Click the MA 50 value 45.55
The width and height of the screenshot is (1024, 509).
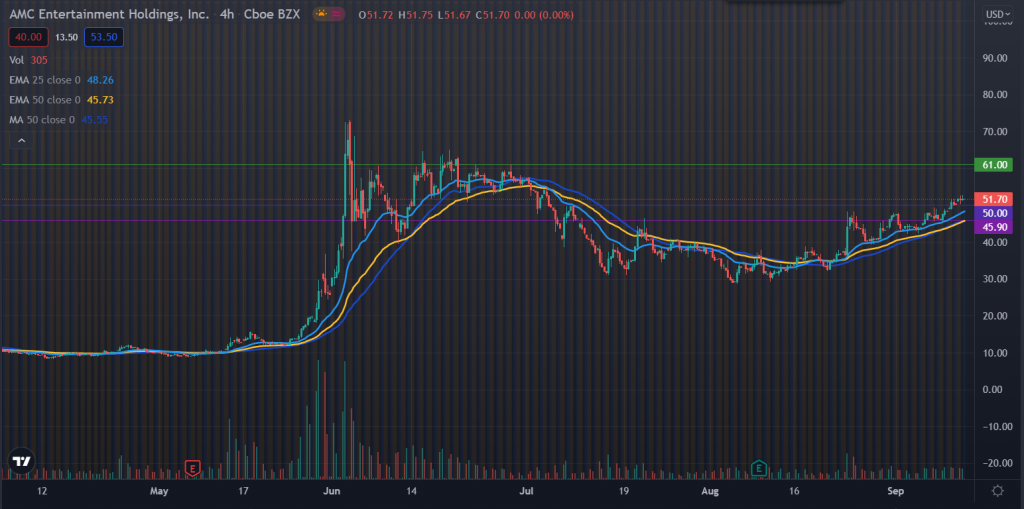point(95,120)
